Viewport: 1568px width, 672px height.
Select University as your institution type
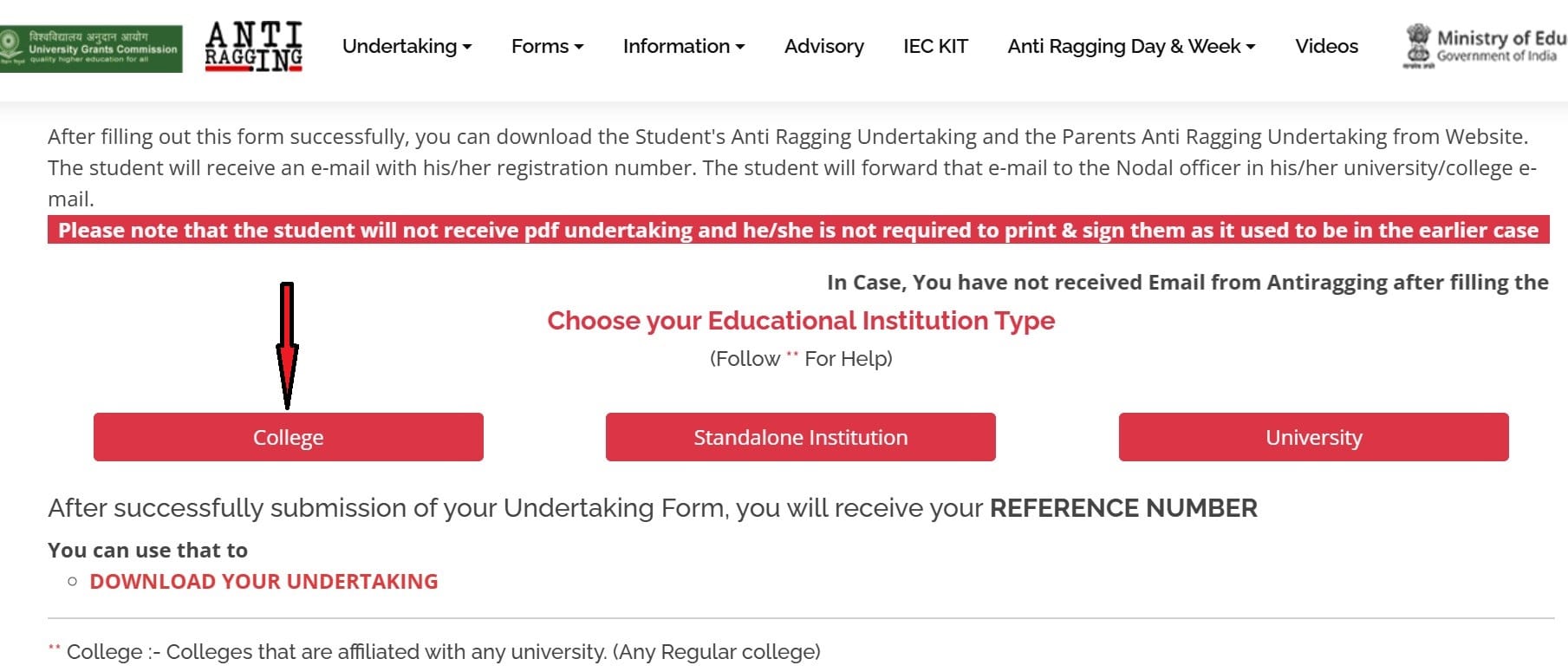1313,437
